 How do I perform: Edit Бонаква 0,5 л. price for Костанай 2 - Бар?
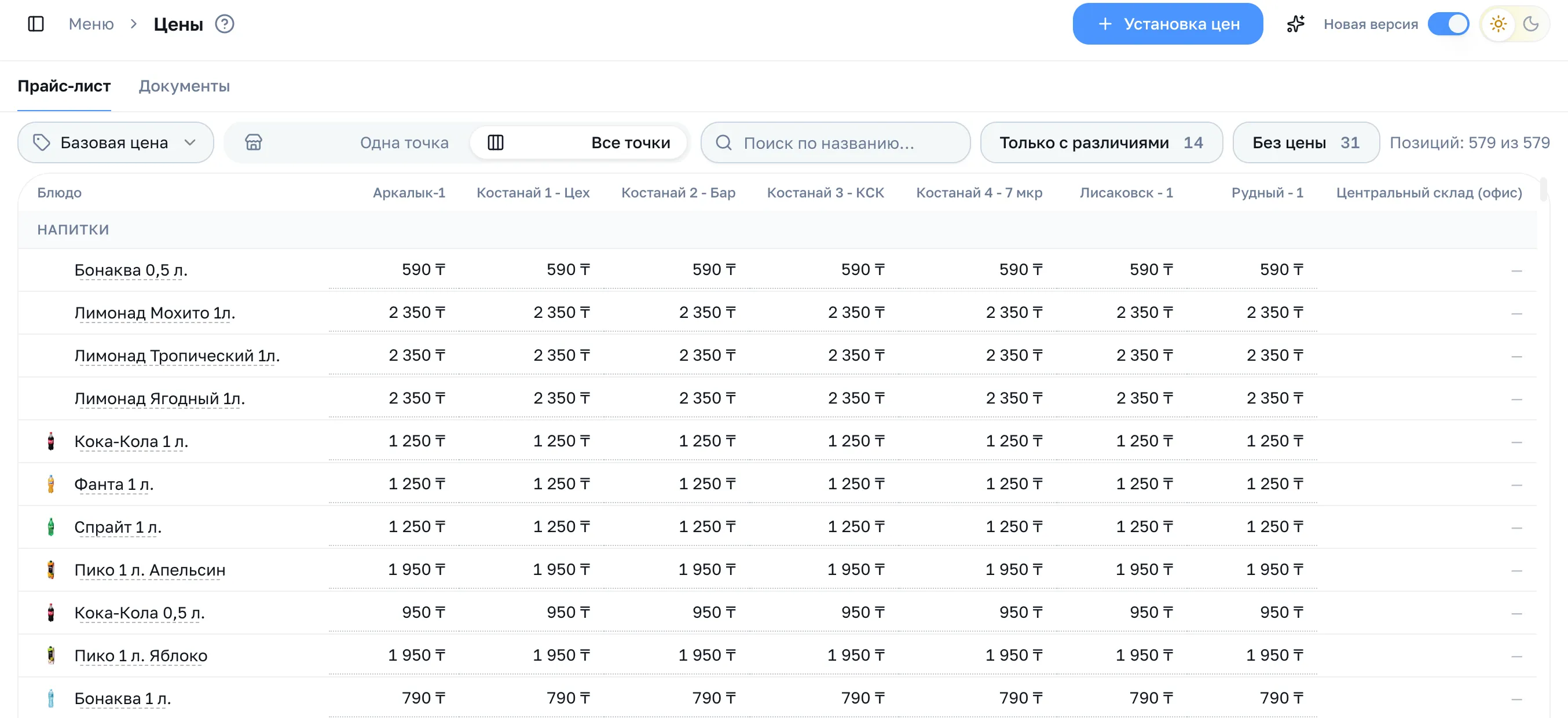click(713, 270)
